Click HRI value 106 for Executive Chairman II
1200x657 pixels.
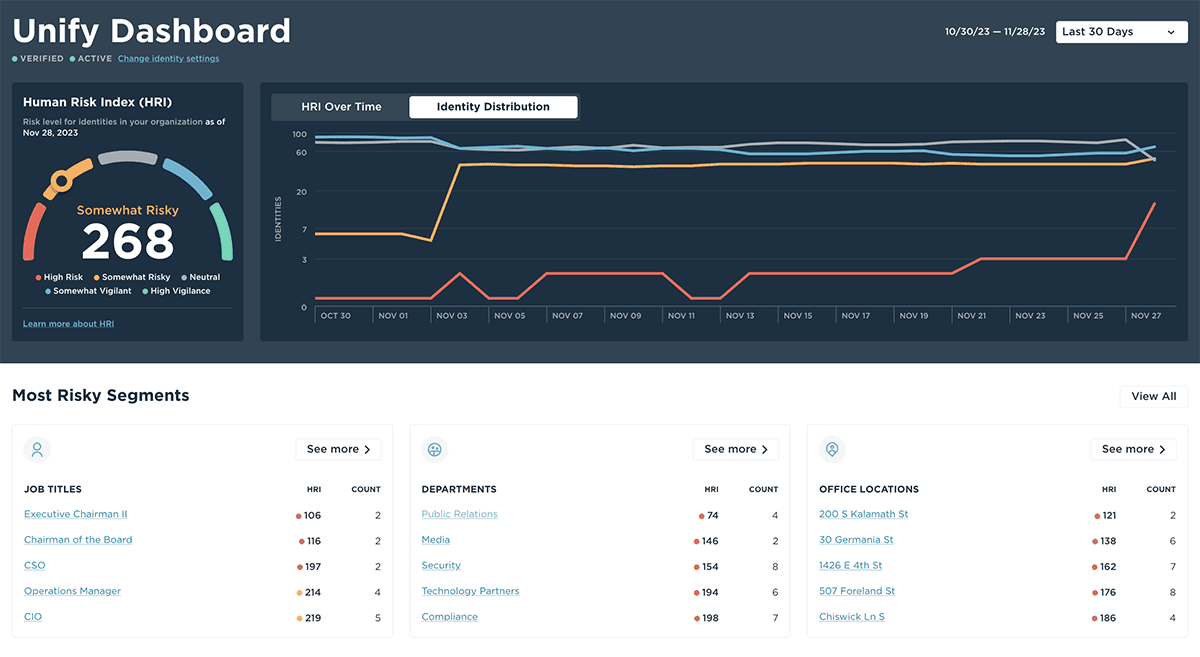[312, 516]
